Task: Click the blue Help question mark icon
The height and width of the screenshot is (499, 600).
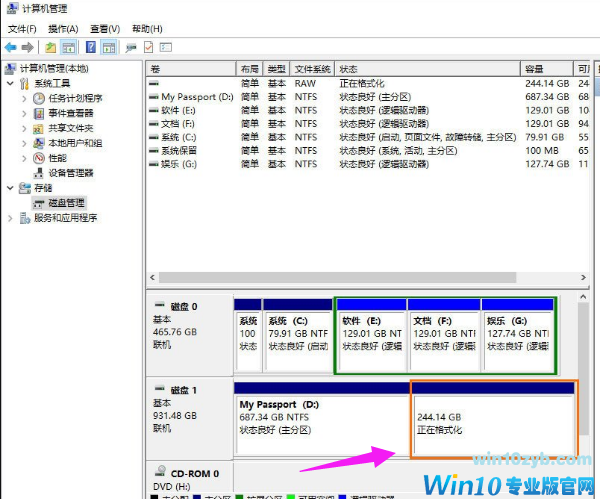Action: (91, 47)
